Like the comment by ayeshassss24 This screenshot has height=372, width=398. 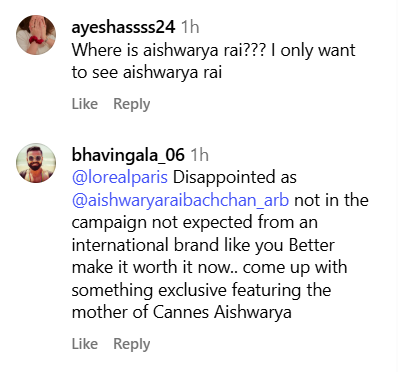[x=85, y=104]
